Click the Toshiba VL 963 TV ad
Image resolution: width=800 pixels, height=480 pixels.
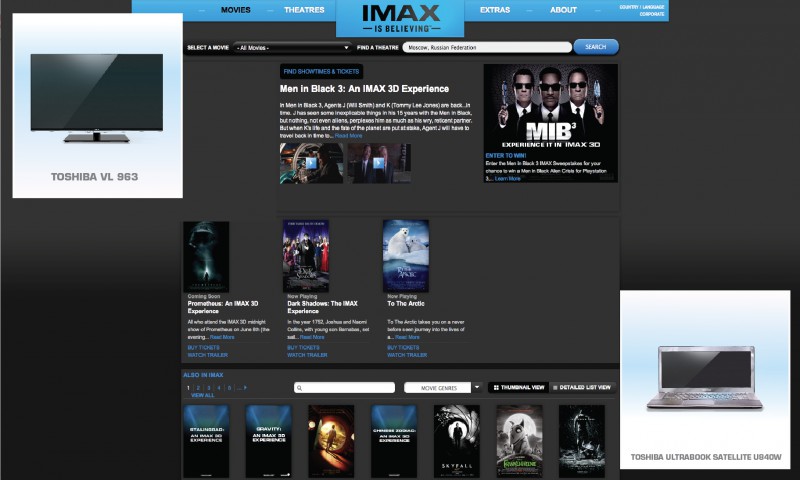[97, 106]
